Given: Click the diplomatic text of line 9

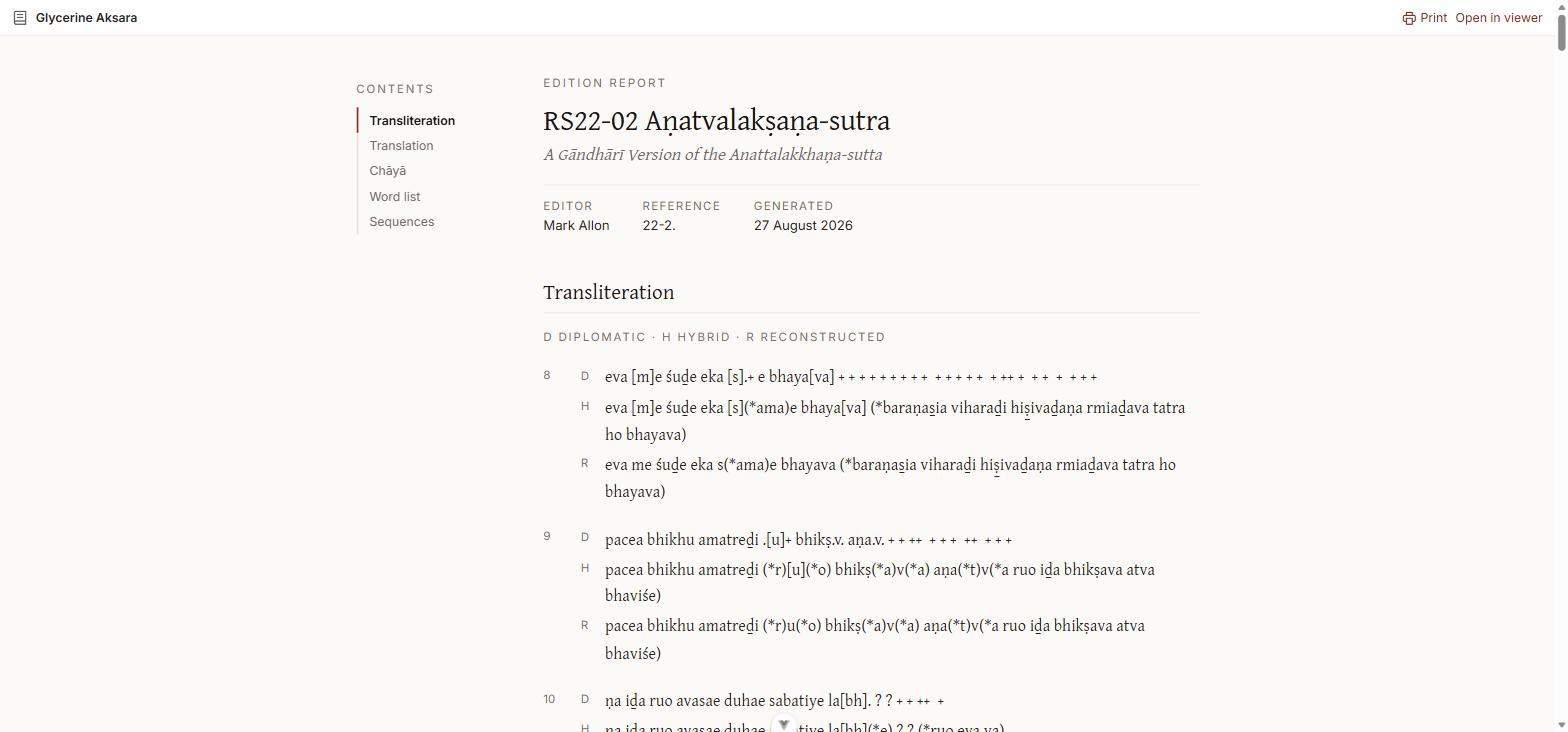Looking at the screenshot, I should [808, 540].
